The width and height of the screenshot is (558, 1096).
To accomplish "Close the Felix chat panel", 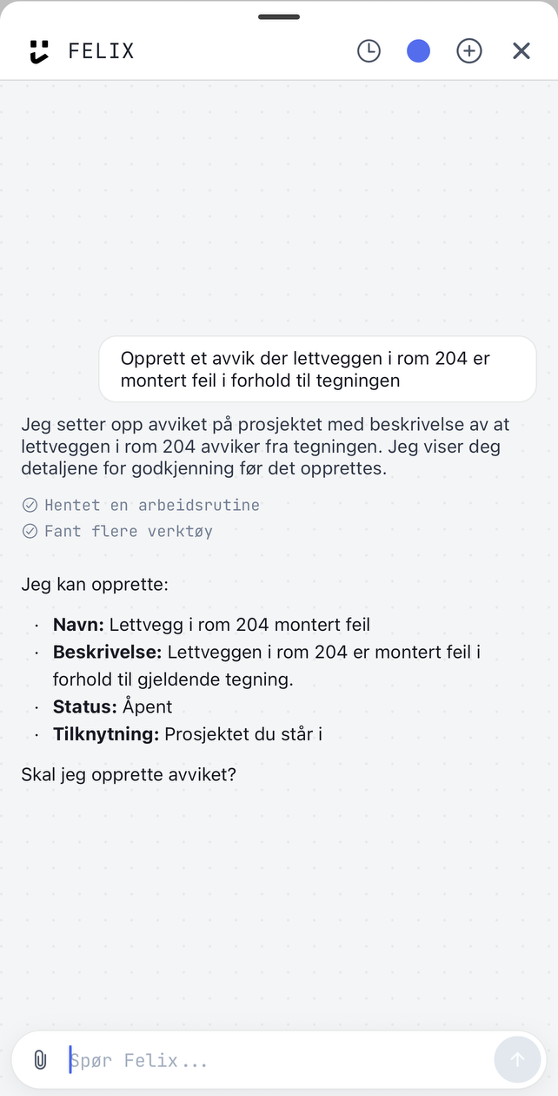I will click(521, 51).
